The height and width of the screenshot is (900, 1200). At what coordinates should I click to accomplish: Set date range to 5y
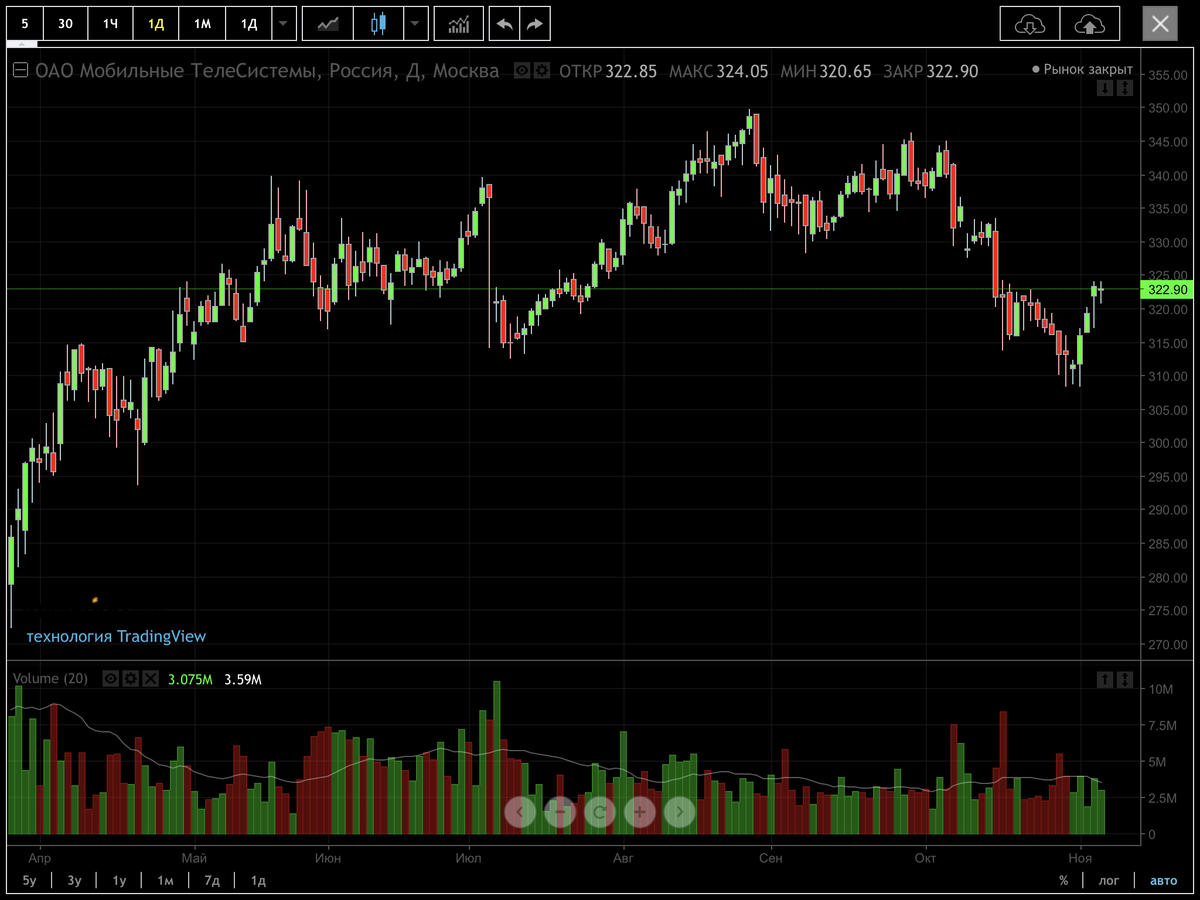pyautogui.click(x=29, y=880)
